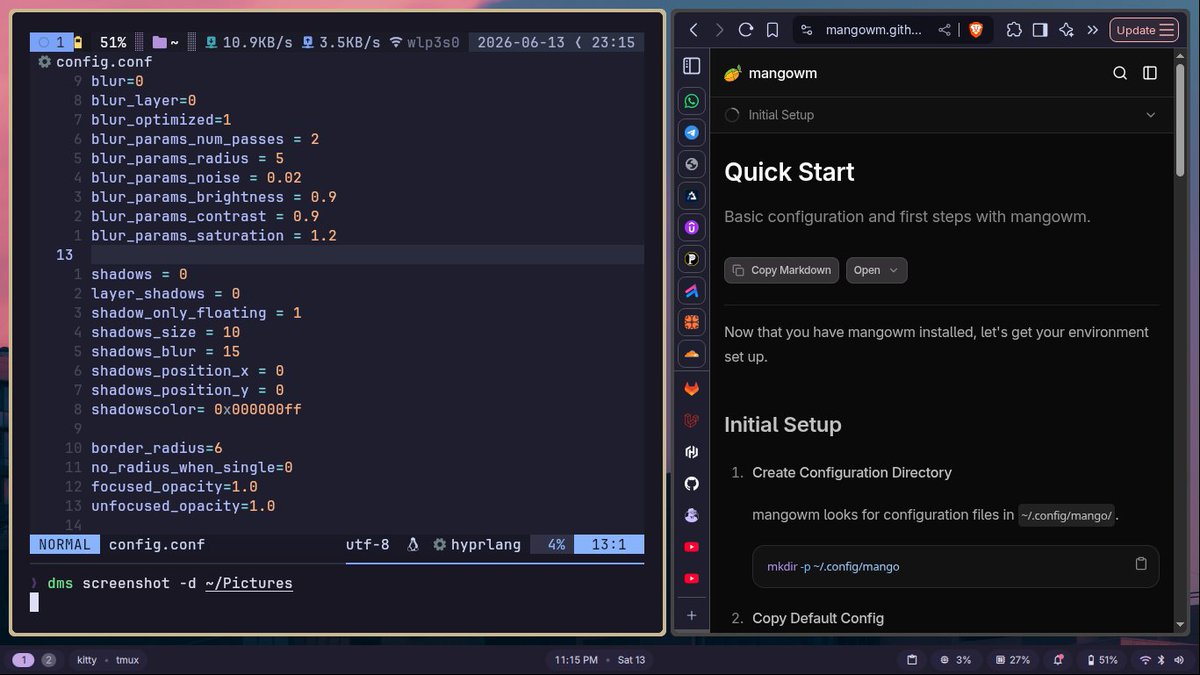This screenshot has width=1200, height=675.
Task: Click the 'shadow_only_floating = 1' line
Action: click(x=196, y=313)
